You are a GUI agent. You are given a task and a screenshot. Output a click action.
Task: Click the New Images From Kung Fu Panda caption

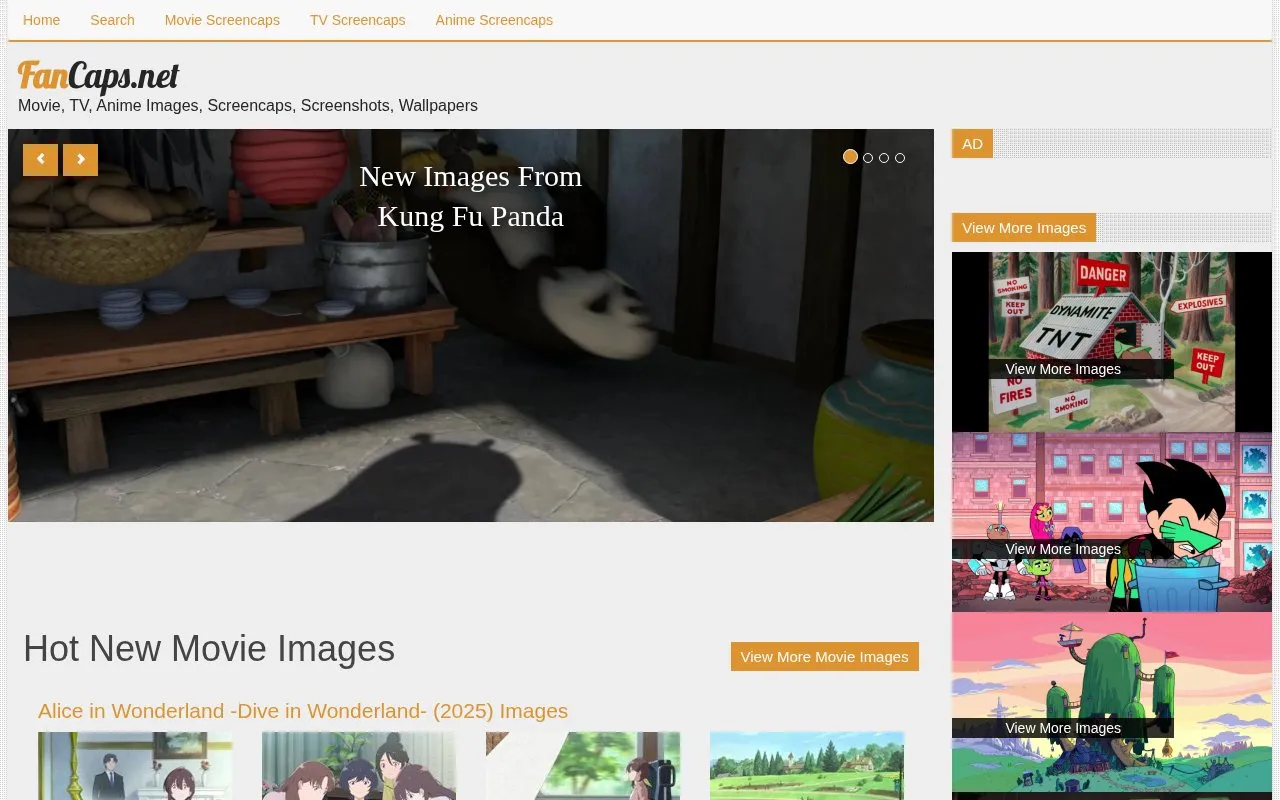[x=471, y=196]
